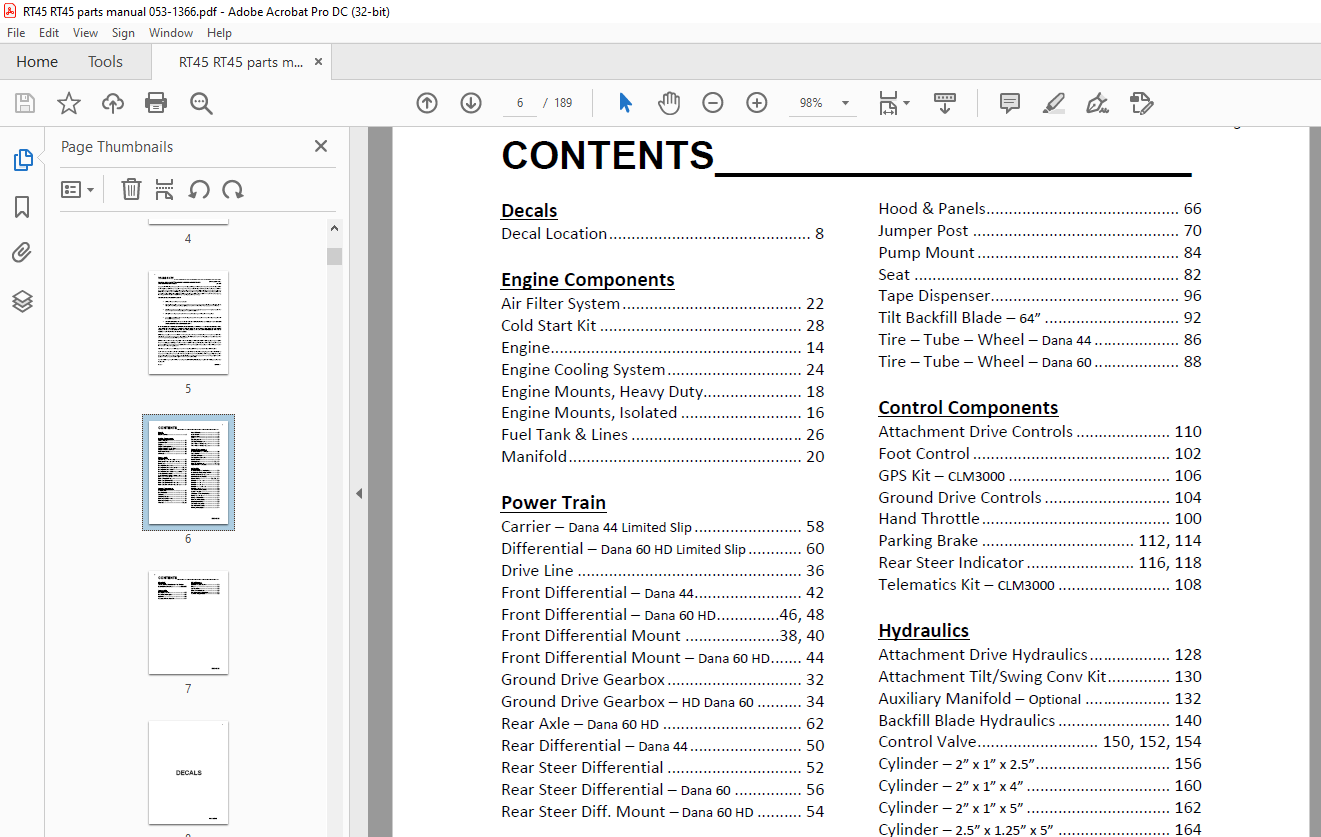This screenshot has height=837, width=1321.
Task: Click the Save file icon
Action: coord(25,103)
